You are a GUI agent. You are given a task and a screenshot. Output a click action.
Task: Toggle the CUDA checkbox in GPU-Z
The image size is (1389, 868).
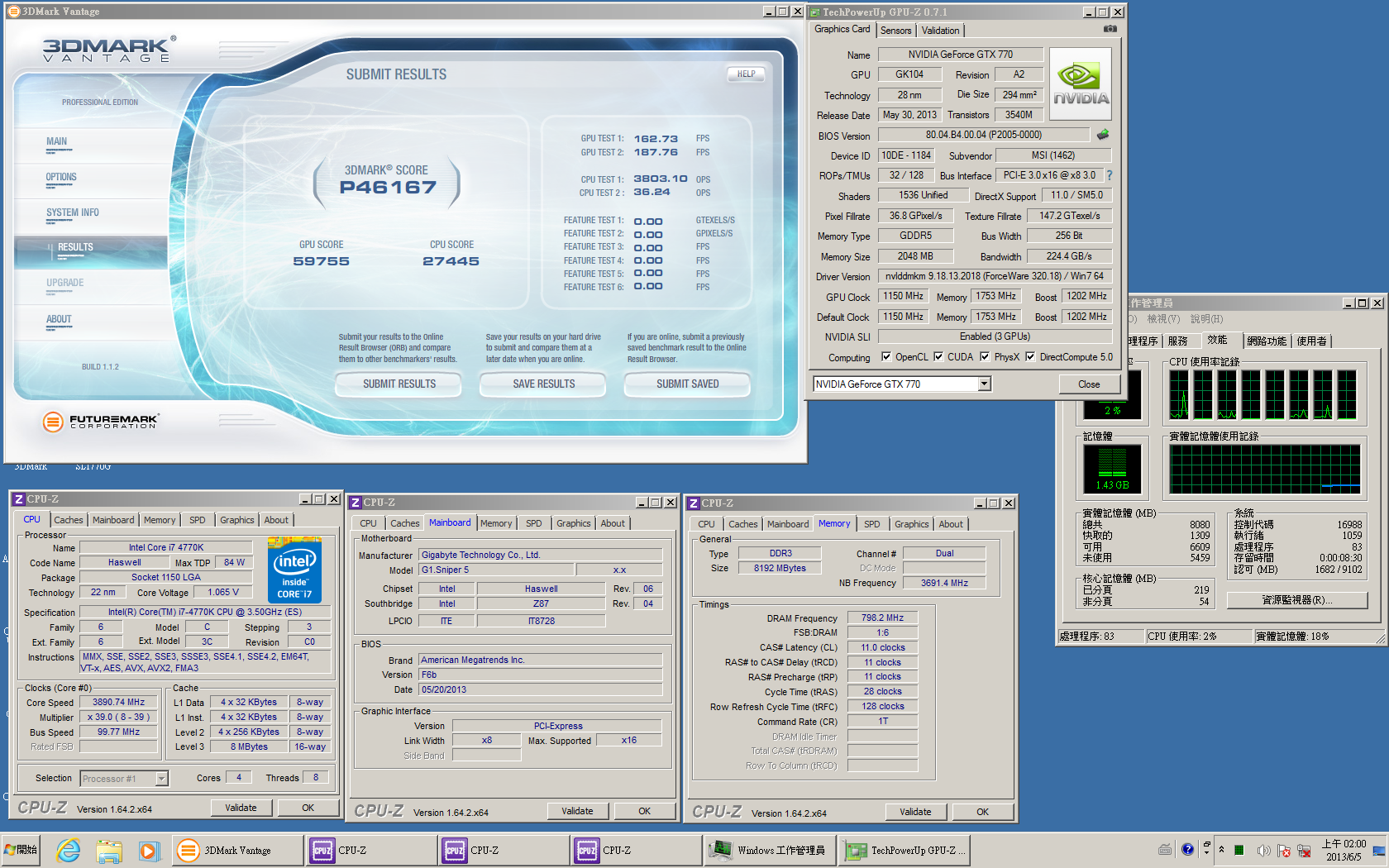tap(938, 357)
